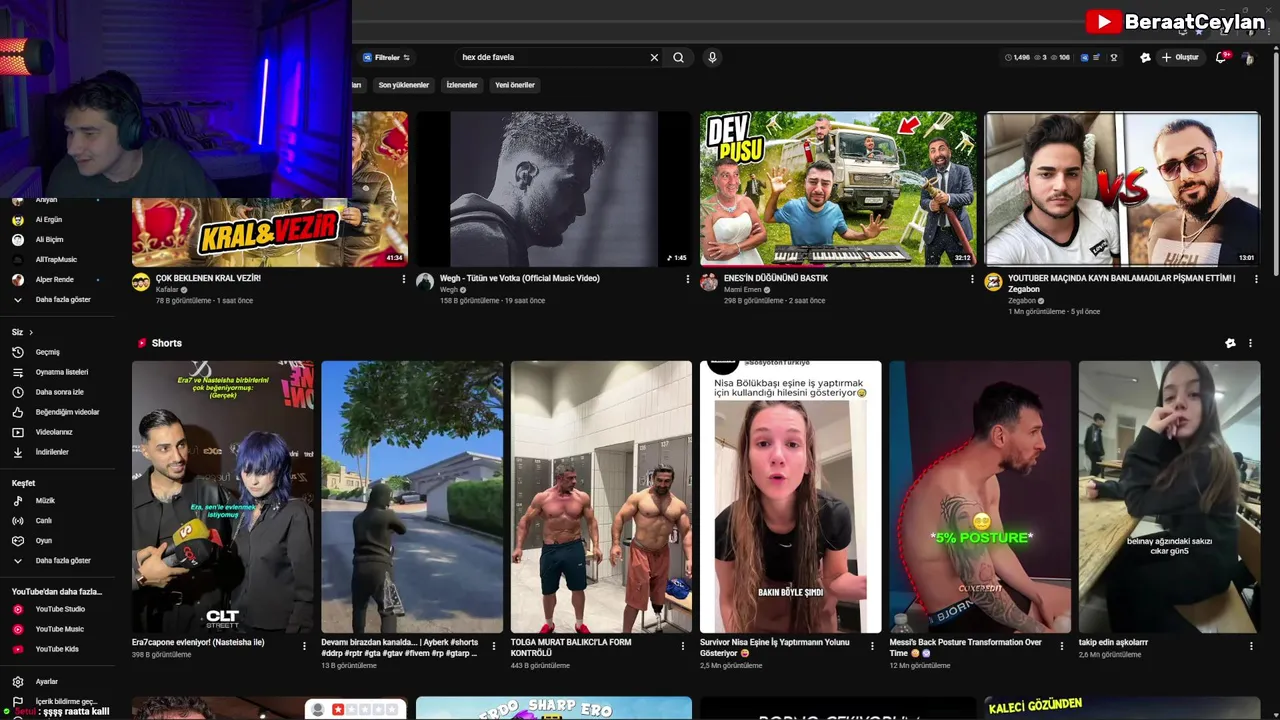Open options for takip edin aşkolarrr short
This screenshot has height=720, width=1280.
point(1252,646)
